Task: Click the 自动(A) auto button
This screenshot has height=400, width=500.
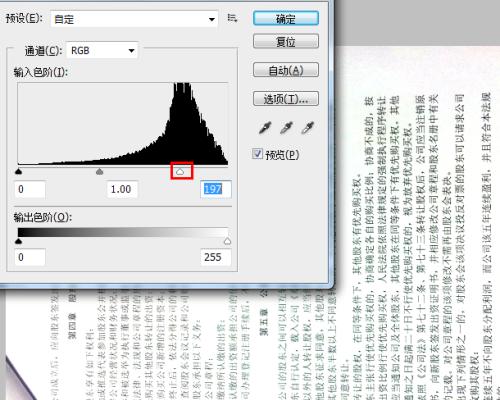Action: (286, 70)
